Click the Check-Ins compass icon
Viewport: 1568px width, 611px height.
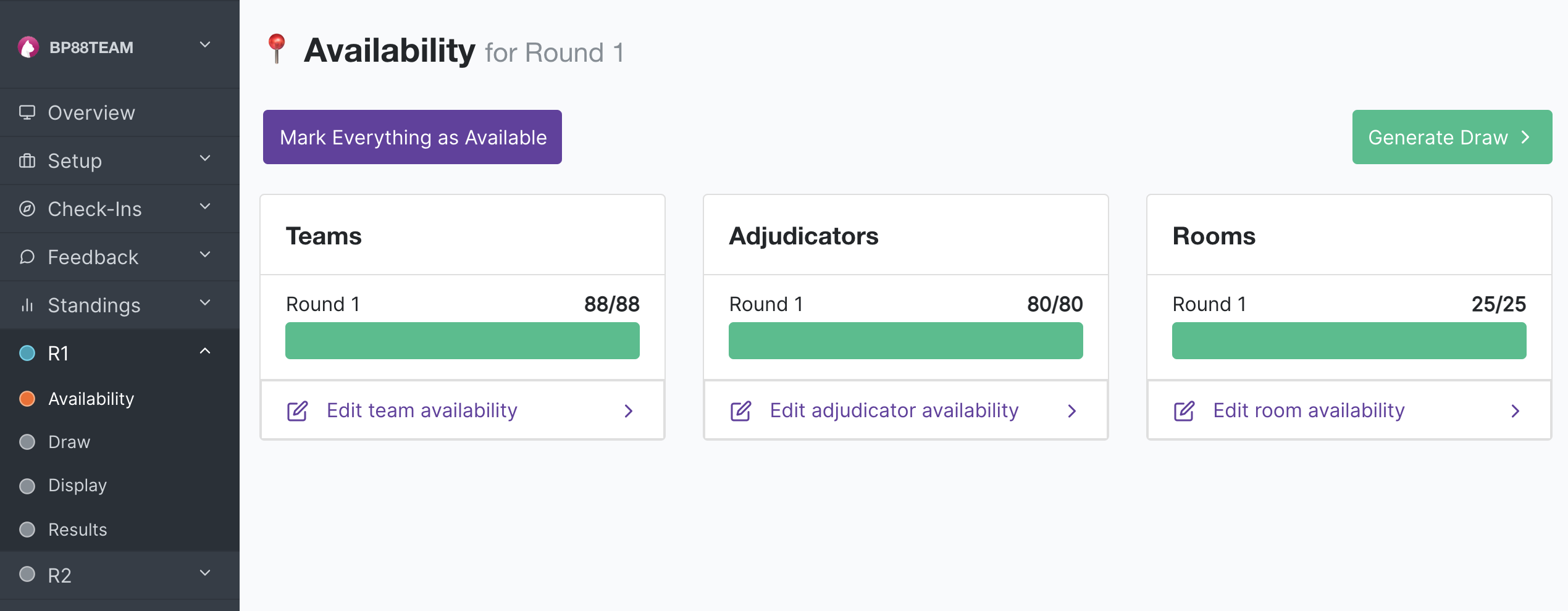[27, 209]
